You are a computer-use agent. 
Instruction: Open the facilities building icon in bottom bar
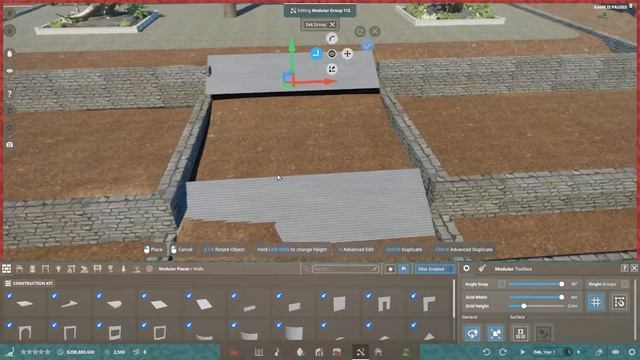coord(319,352)
